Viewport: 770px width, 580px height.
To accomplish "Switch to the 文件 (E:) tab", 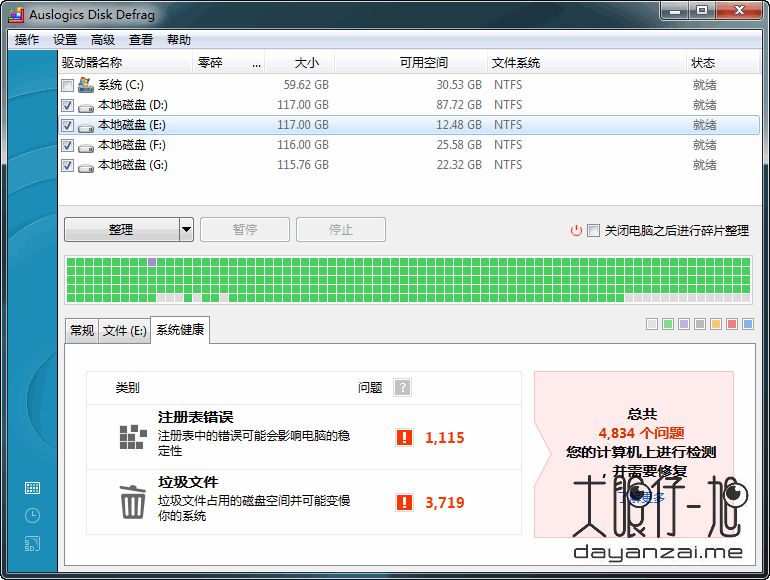I will (x=125, y=331).
